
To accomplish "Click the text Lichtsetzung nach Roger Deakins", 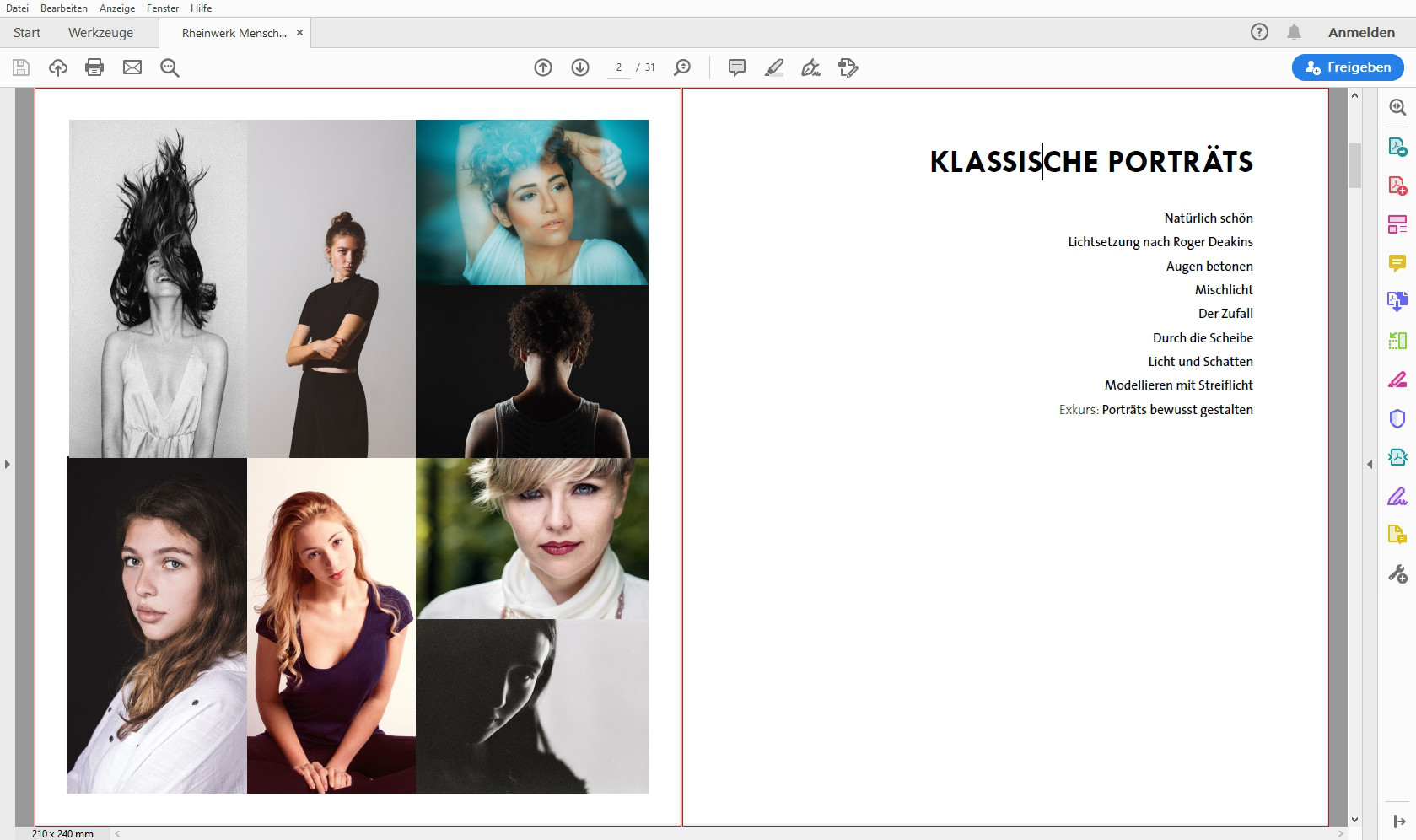I will pyautogui.click(x=1160, y=242).
